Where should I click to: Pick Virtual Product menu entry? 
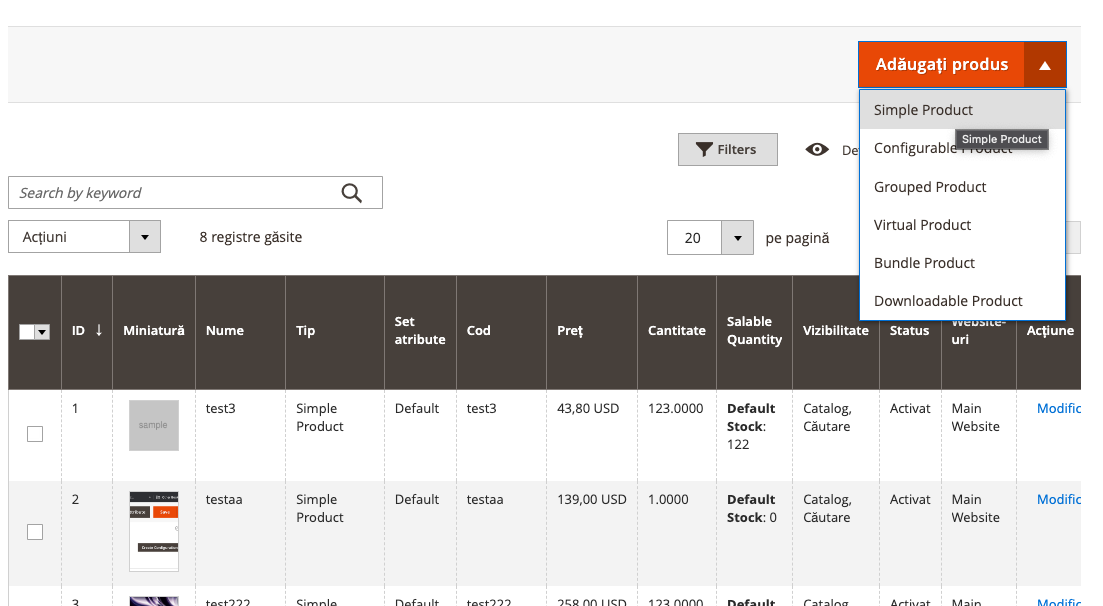pos(962,225)
